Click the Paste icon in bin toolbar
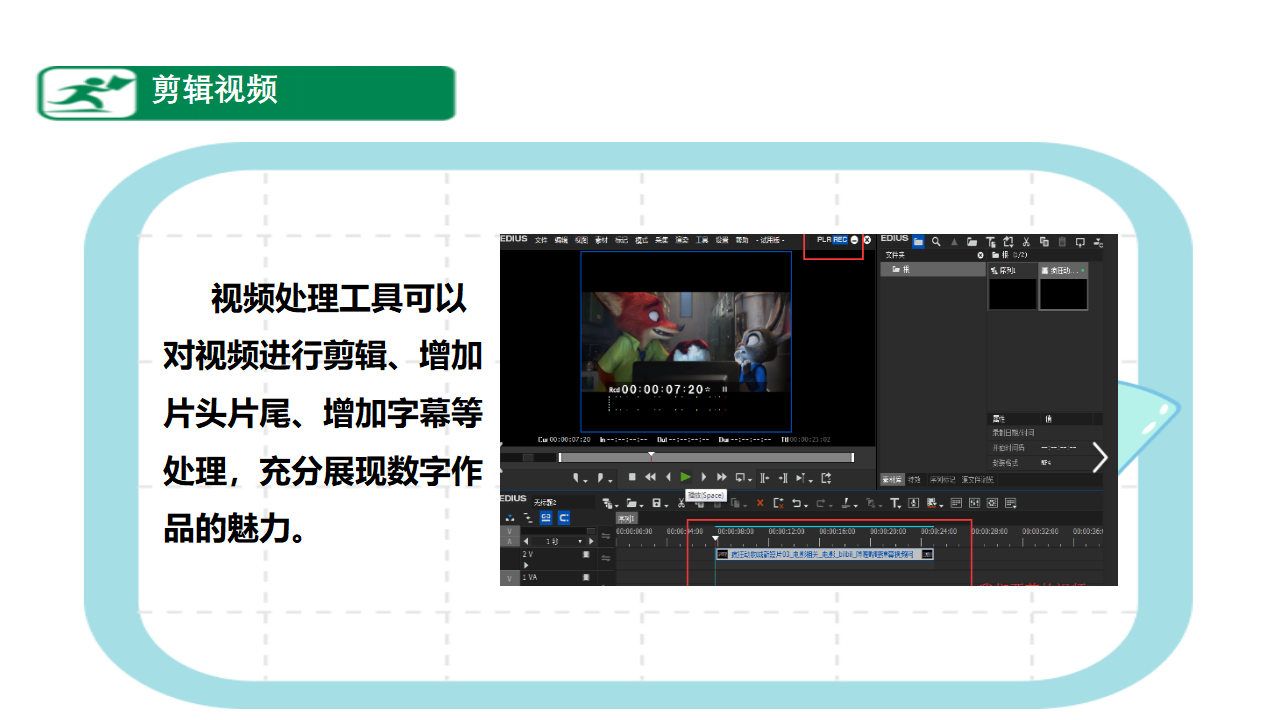The width and height of the screenshot is (1280, 720). pyautogui.click(x=1062, y=241)
